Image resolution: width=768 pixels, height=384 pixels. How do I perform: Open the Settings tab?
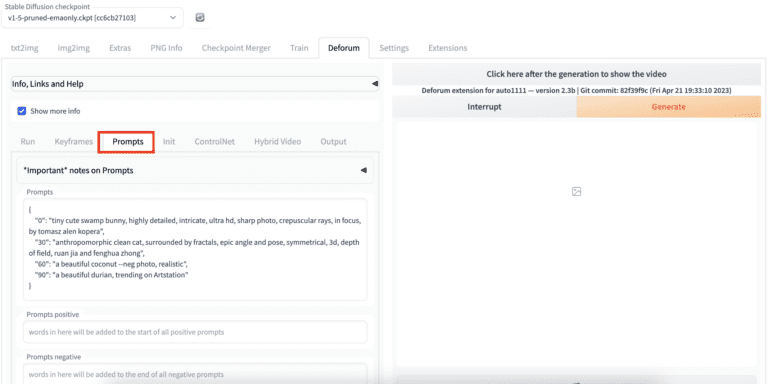[x=394, y=48]
